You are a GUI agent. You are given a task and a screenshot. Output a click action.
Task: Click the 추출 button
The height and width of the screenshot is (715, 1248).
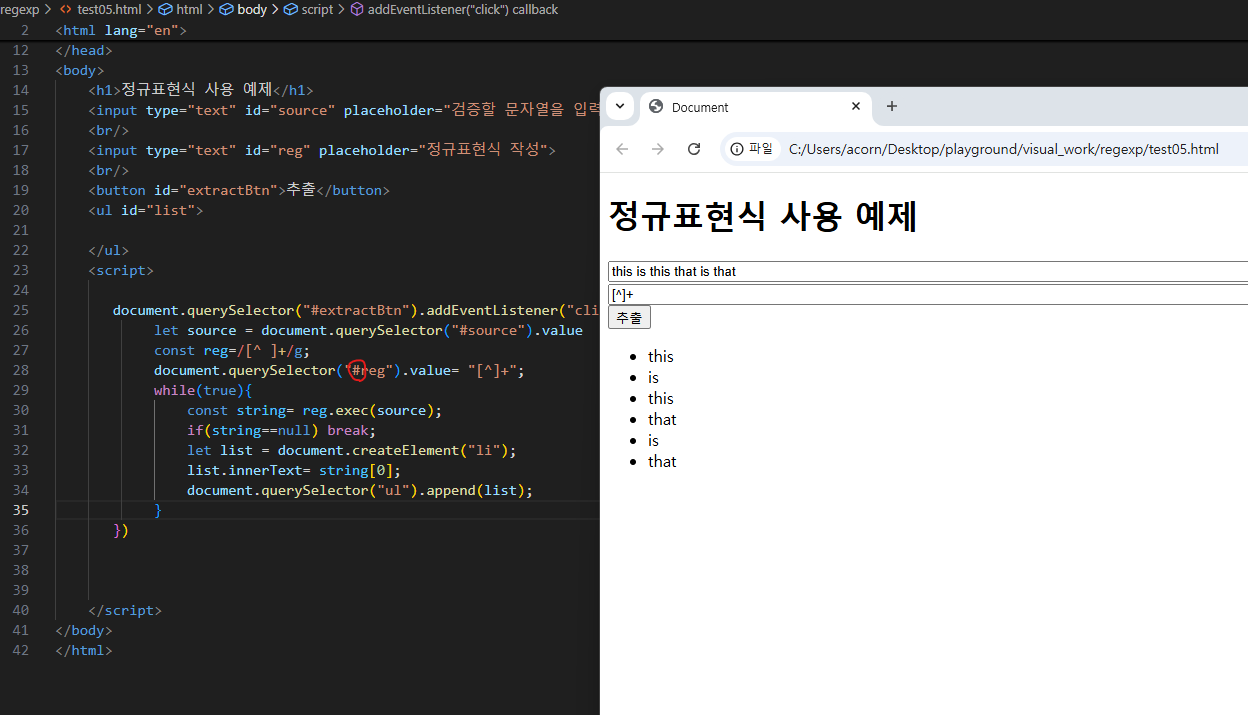(629, 317)
